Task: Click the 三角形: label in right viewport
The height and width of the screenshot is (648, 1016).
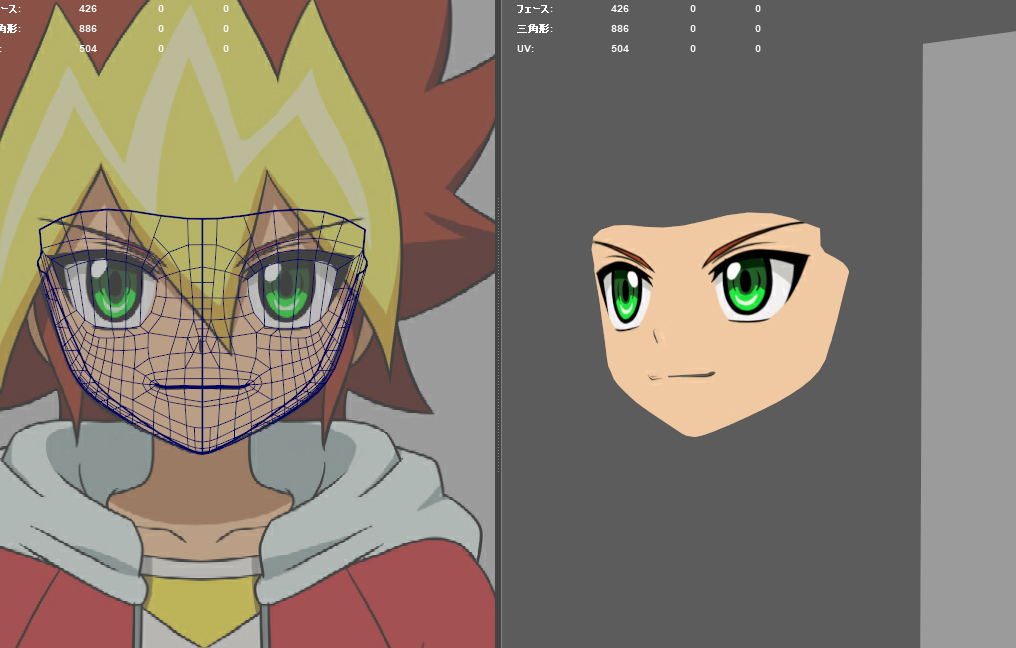Action: (x=535, y=29)
